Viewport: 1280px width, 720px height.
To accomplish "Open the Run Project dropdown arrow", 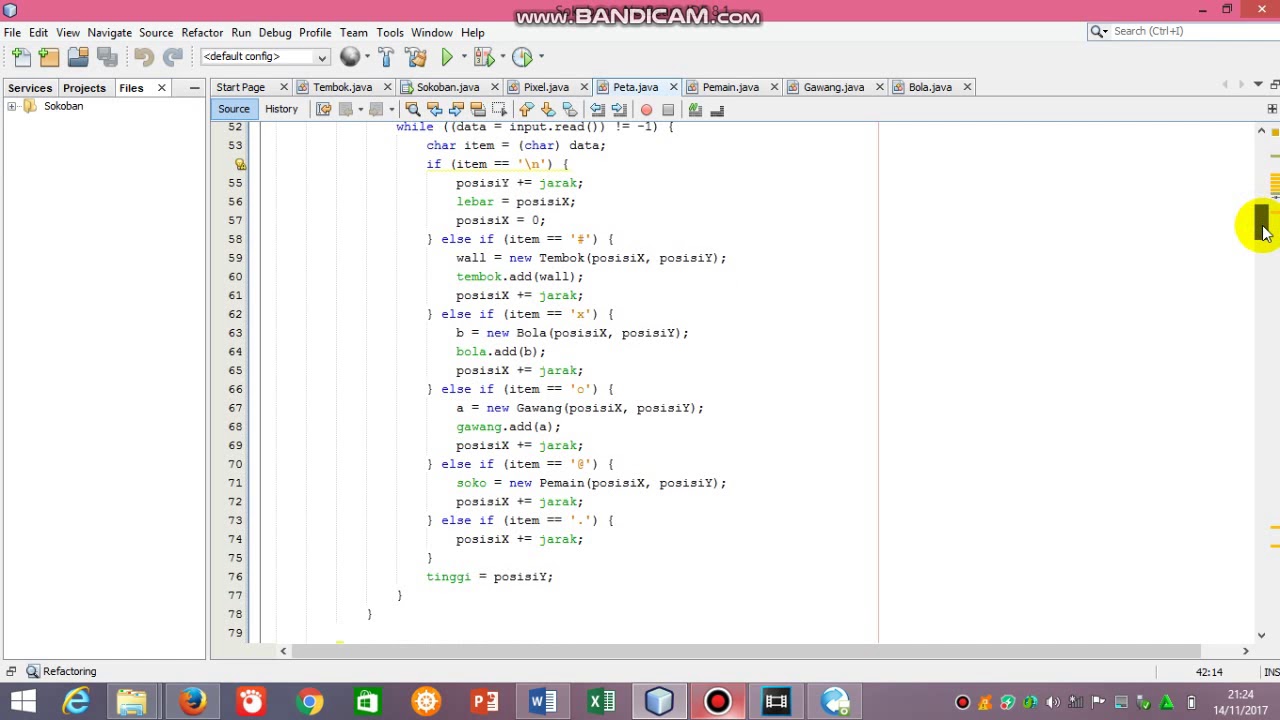I will pos(464,57).
